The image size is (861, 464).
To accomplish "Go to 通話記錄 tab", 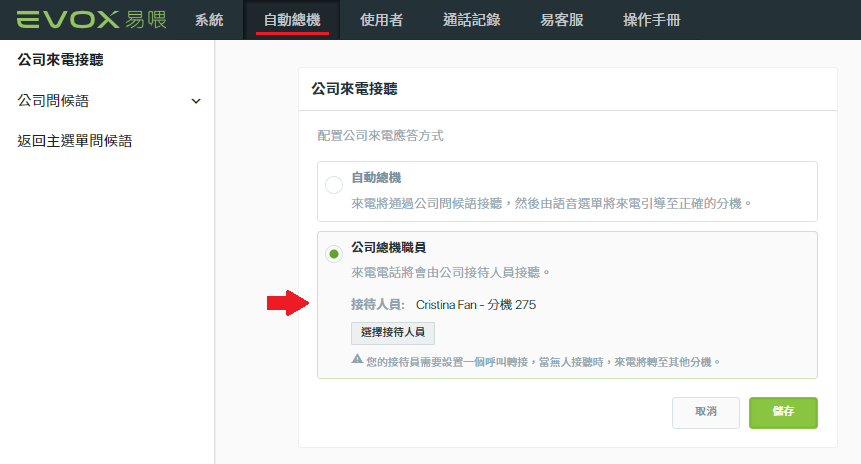I will point(472,20).
